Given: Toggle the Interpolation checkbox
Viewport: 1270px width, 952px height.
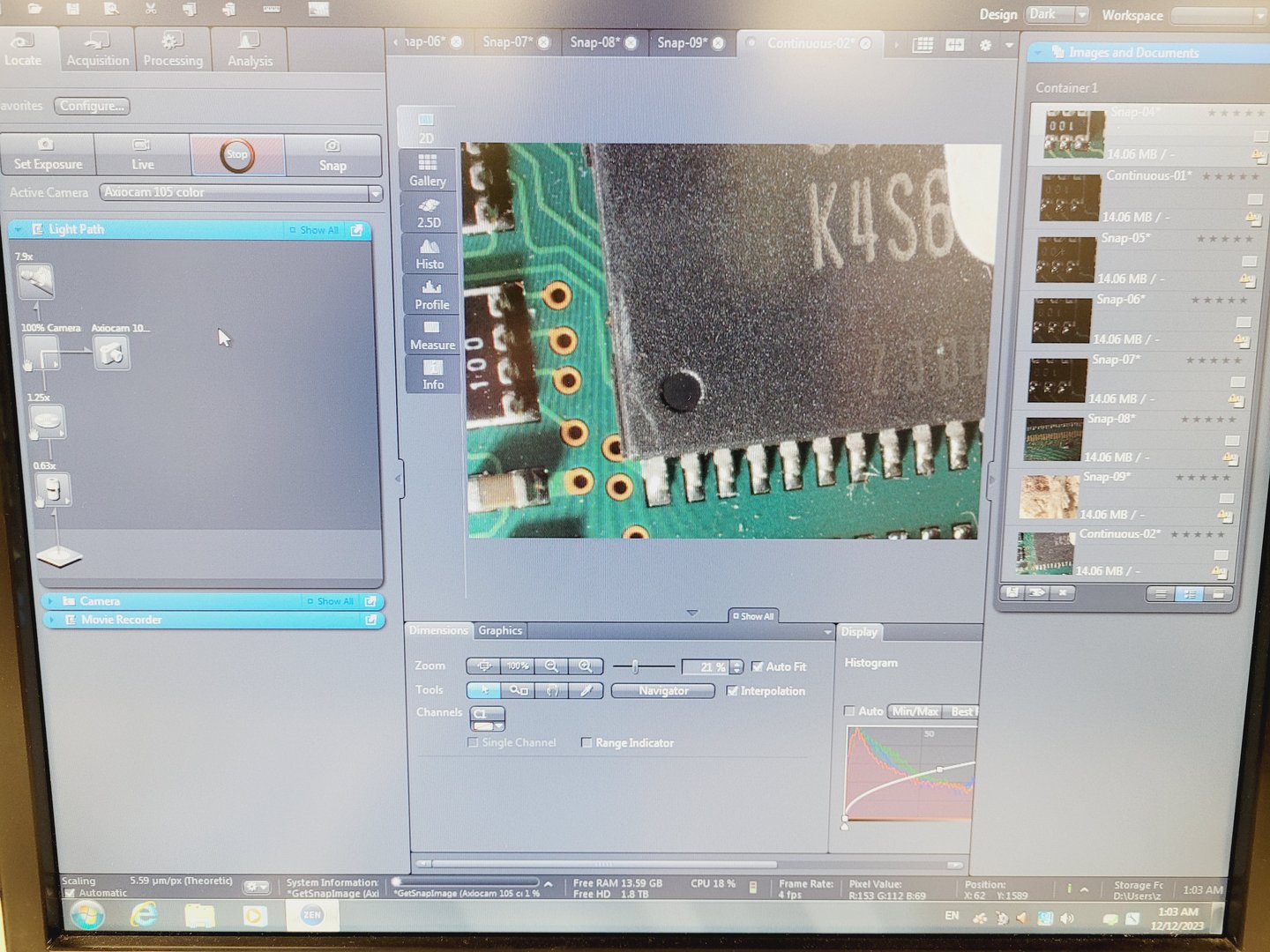Looking at the screenshot, I should [732, 691].
